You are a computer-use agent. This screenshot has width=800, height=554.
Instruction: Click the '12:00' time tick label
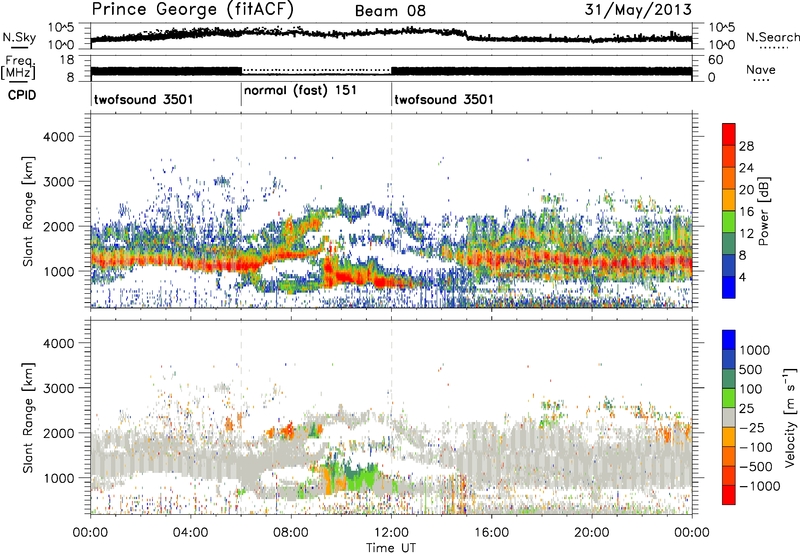pyautogui.click(x=391, y=533)
